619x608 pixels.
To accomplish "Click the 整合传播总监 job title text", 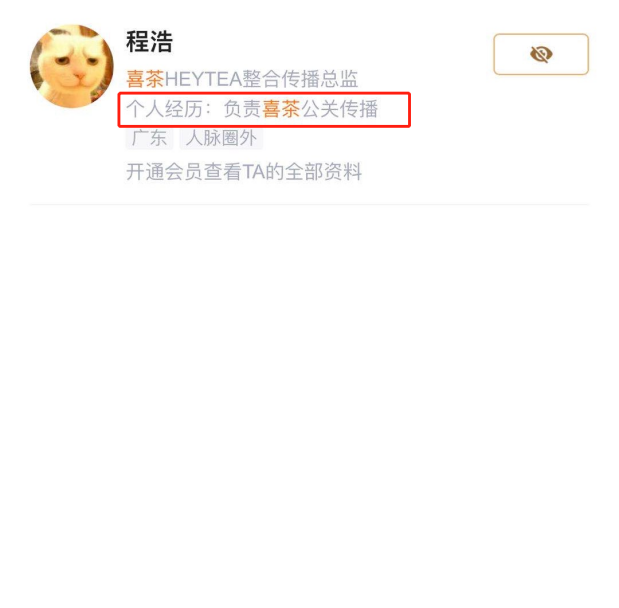I will pyautogui.click(x=300, y=79).
